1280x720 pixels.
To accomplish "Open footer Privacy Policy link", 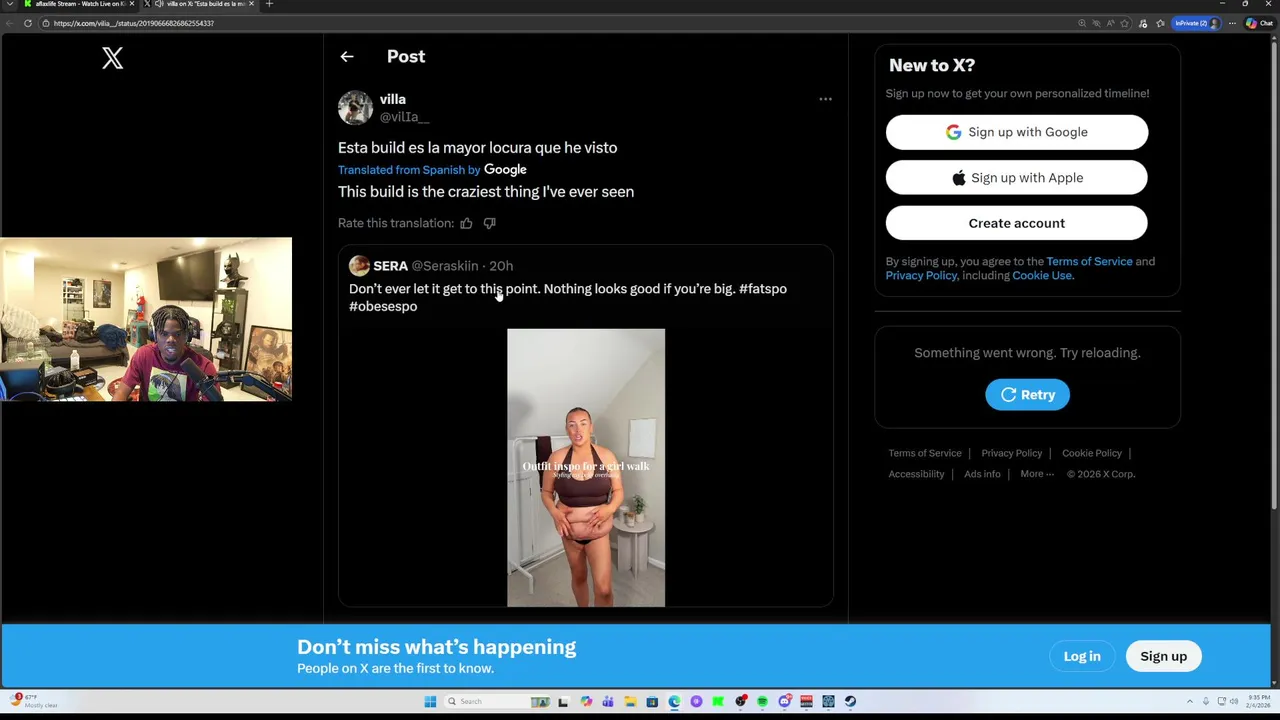I will pyautogui.click(x=1011, y=453).
